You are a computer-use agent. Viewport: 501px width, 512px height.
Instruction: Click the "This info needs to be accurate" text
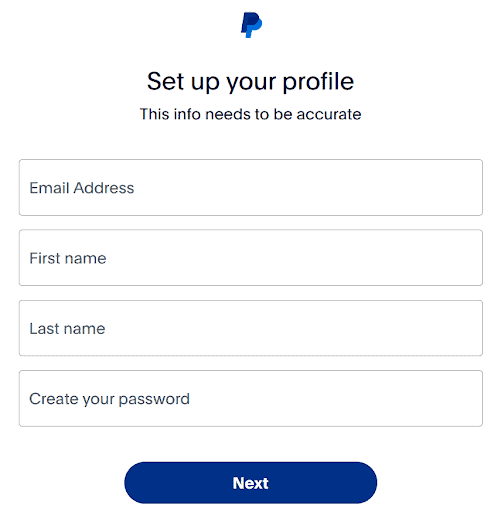250,114
